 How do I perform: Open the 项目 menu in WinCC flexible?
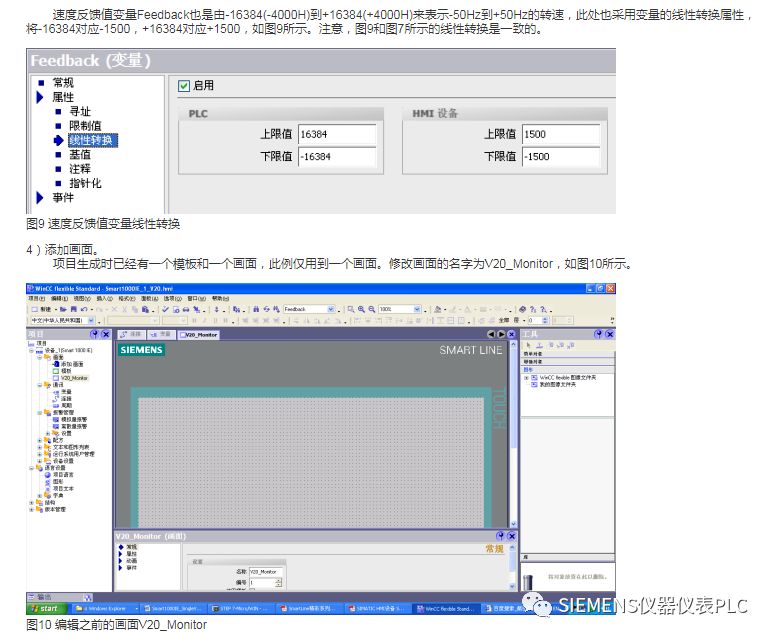[x=37, y=298]
